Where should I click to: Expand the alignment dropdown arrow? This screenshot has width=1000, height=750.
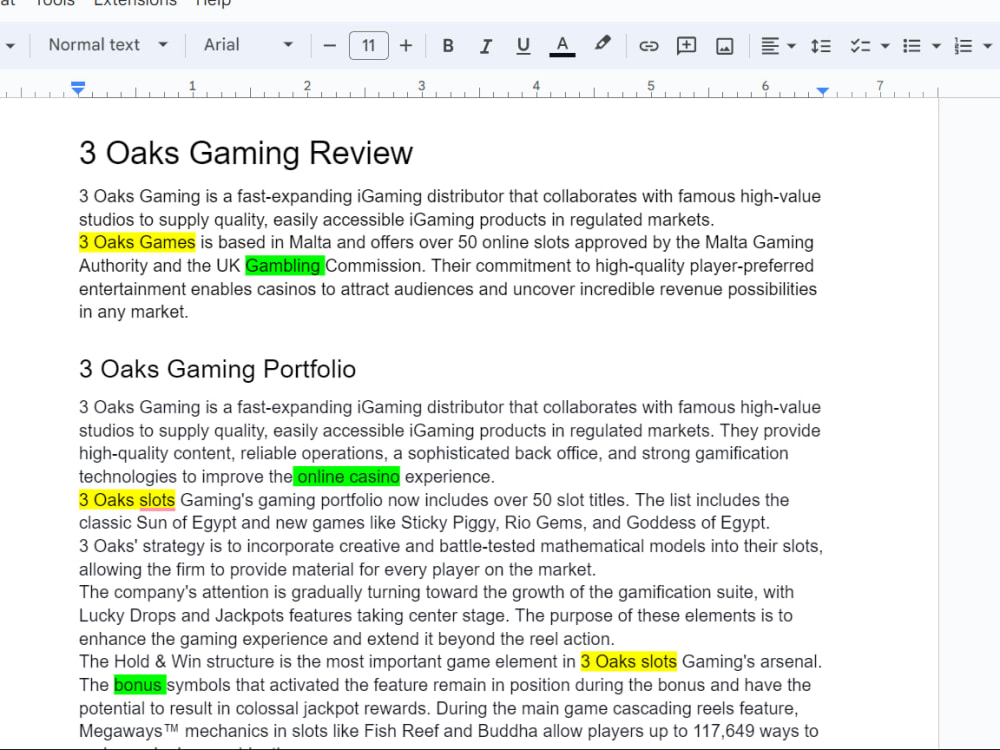click(x=791, y=46)
